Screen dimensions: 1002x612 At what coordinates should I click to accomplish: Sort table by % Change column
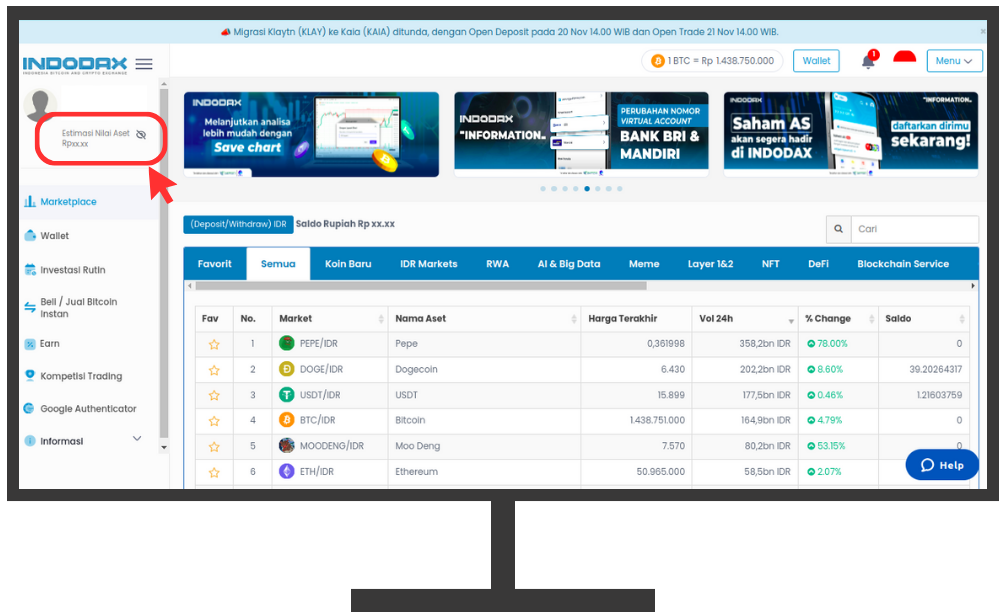coord(838,319)
